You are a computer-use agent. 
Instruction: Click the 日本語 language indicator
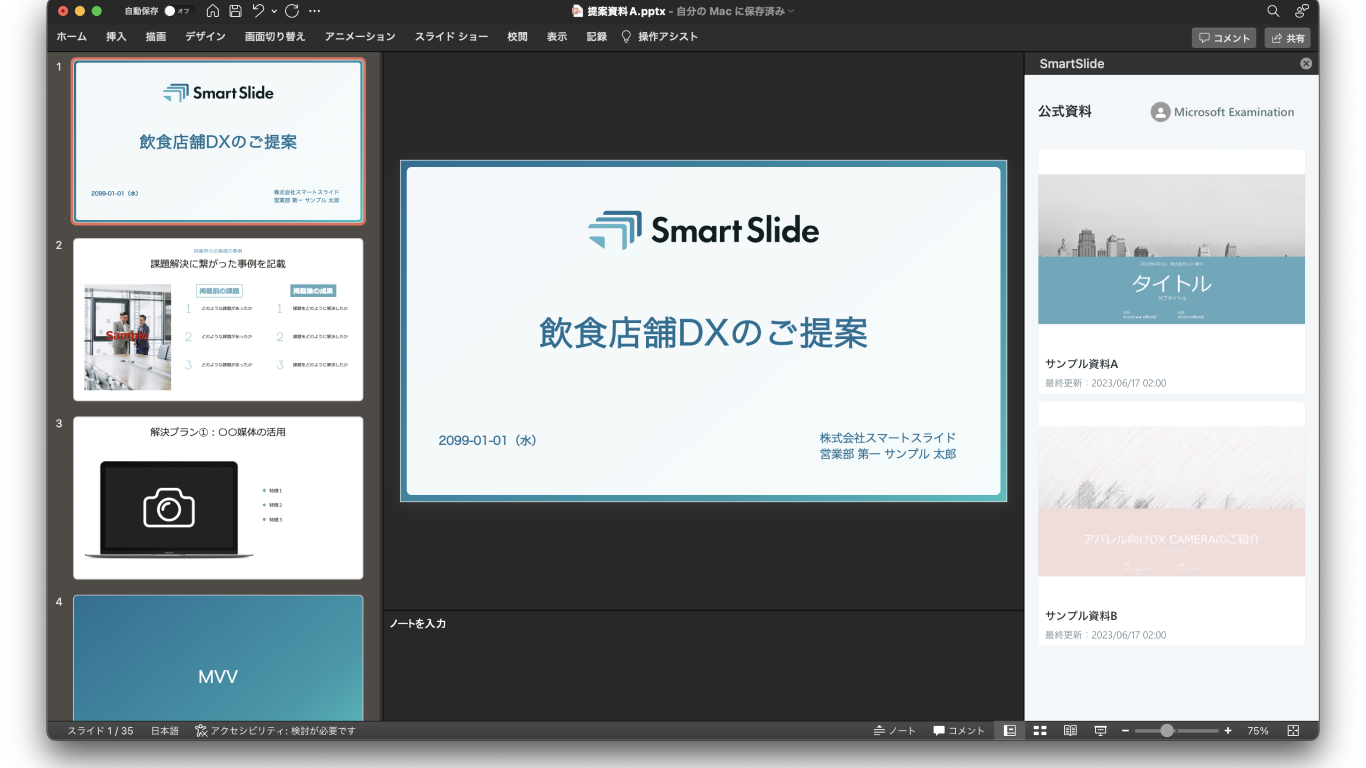coord(165,731)
